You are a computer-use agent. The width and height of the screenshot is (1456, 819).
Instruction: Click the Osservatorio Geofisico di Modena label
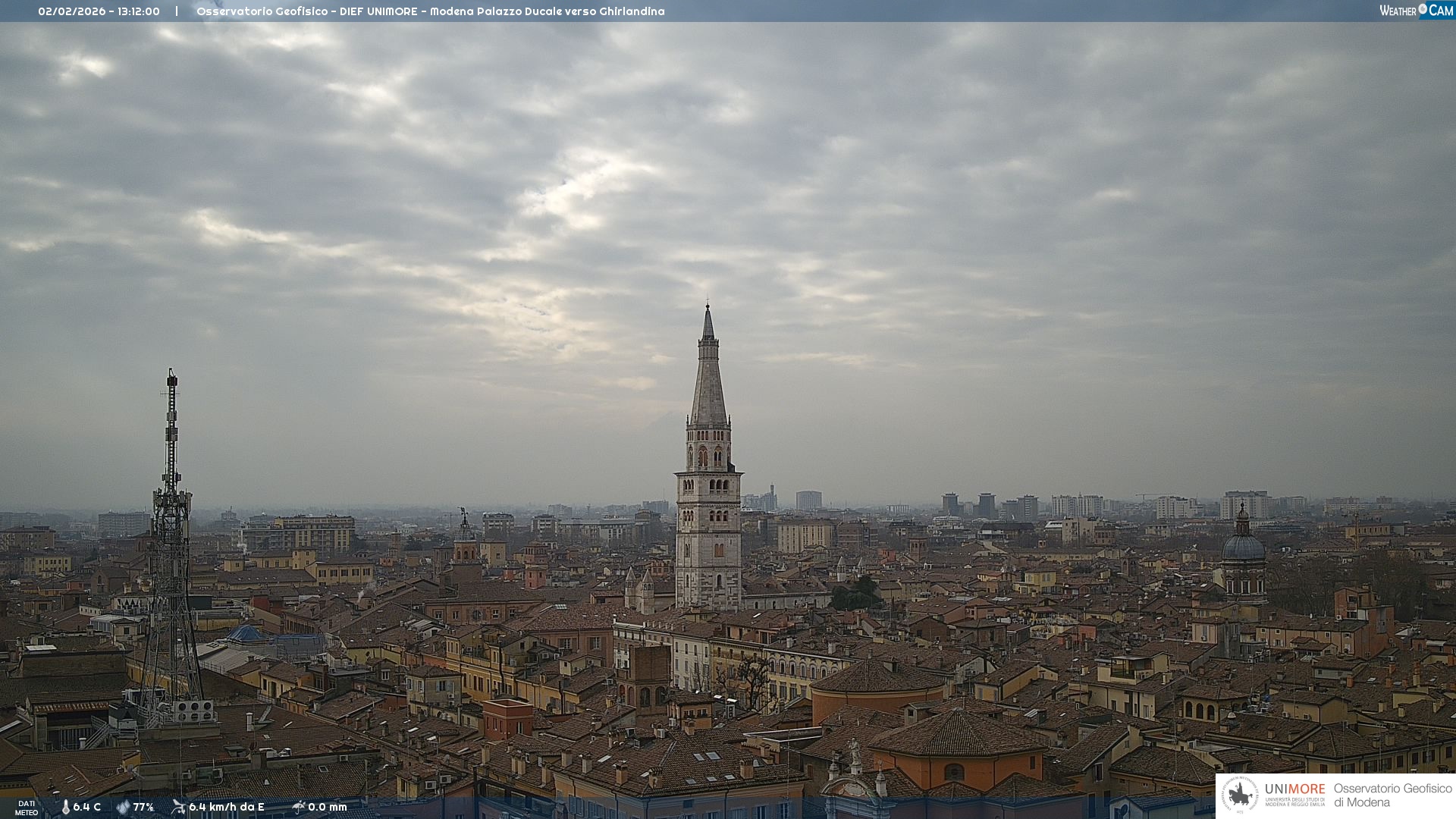pyautogui.click(x=1392, y=795)
